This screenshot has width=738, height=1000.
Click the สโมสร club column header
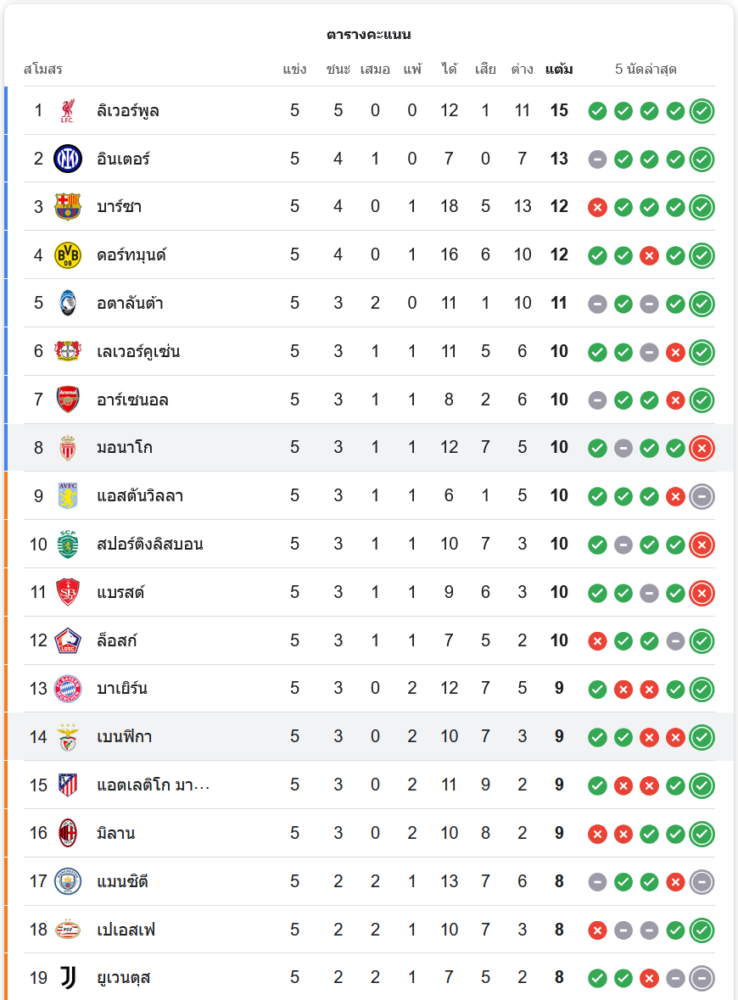43,70
